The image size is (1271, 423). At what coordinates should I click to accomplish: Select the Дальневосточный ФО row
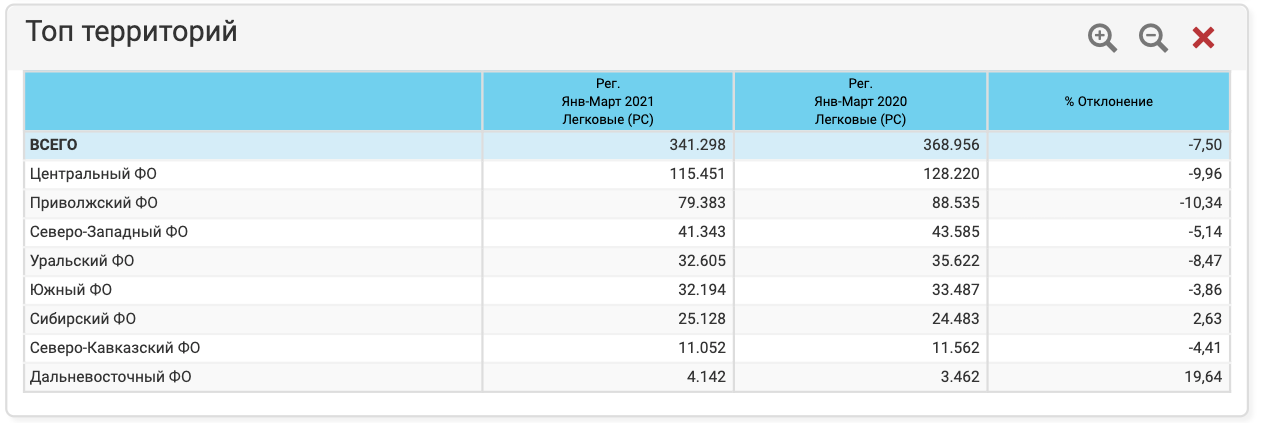(x=110, y=377)
